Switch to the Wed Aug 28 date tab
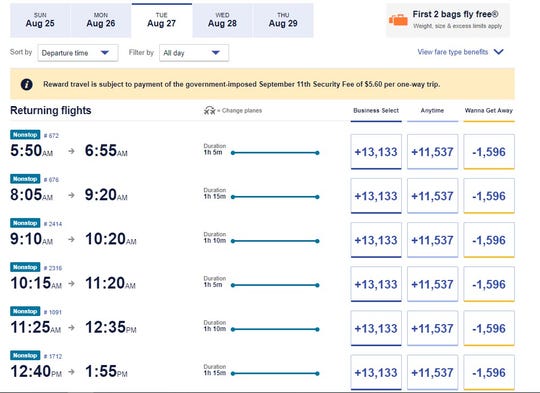Screen dimensions: 540x393 click(x=222, y=20)
